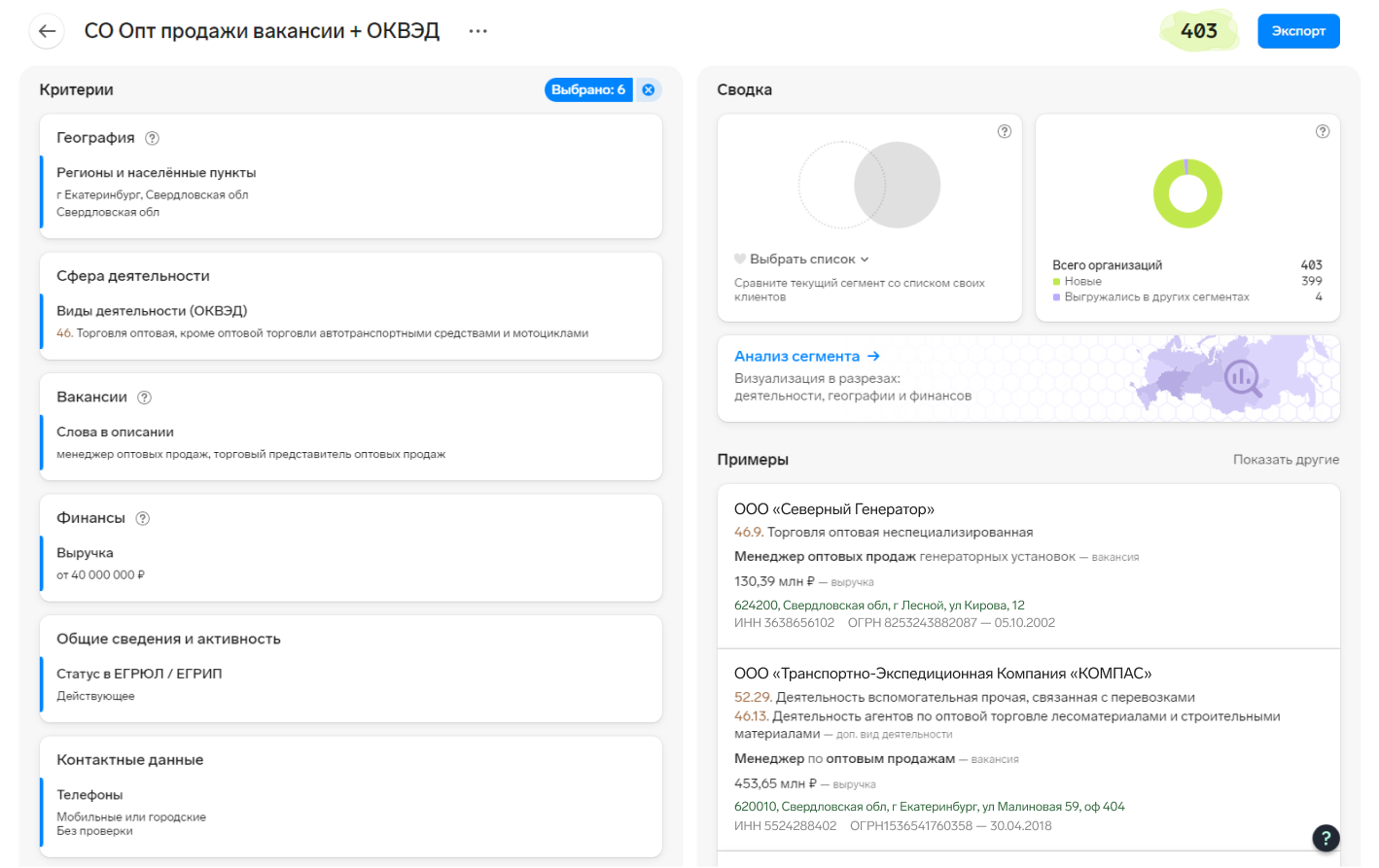The width and height of the screenshot is (1379, 868).
Task: Click address 624200, Свердловская обл, г Лесной
Action: (x=879, y=606)
